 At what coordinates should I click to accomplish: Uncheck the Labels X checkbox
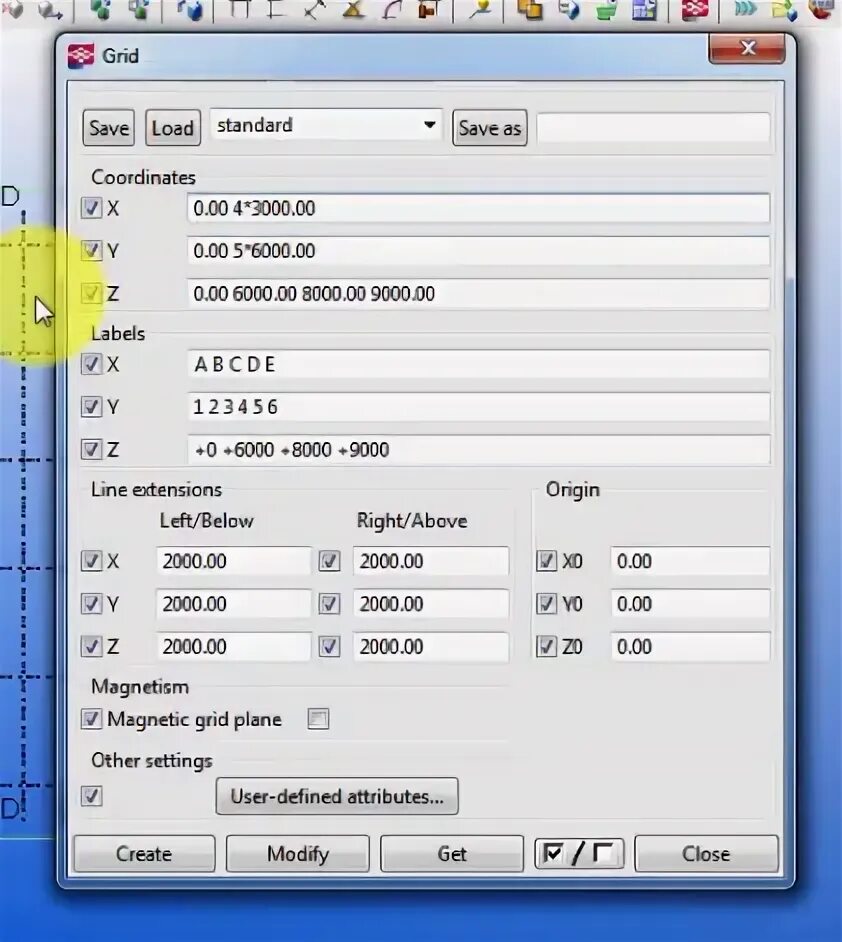(x=91, y=364)
